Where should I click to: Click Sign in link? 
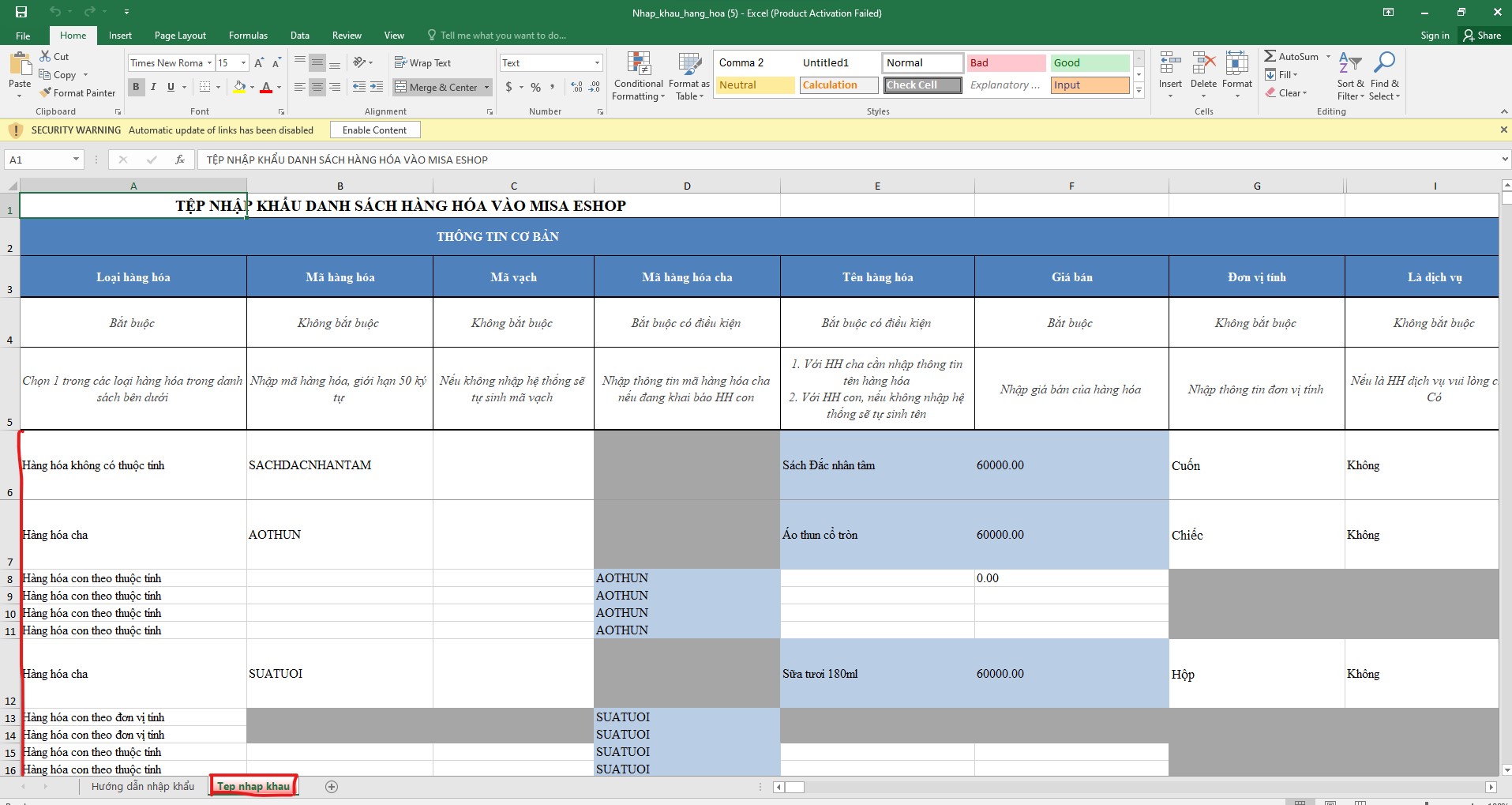pyautogui.click(x=1435, y=36)
